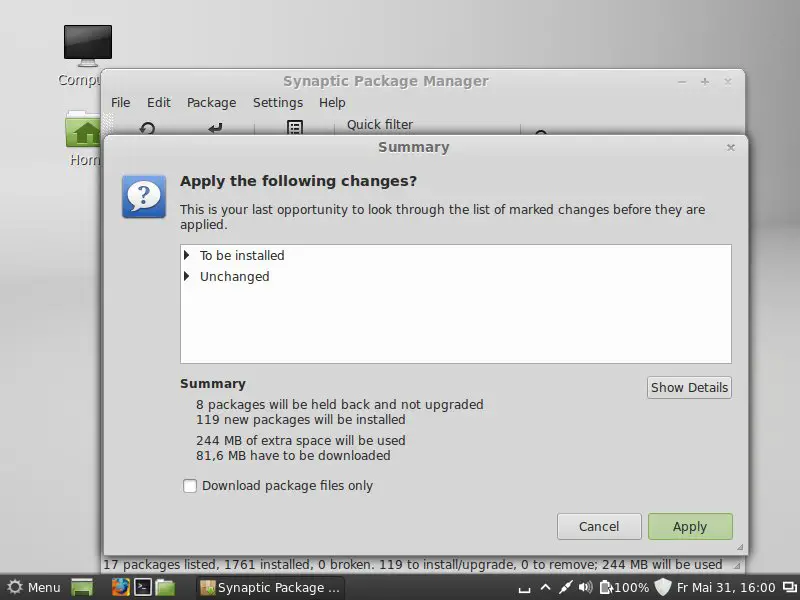Click the update manager shield tray icon
The image size is (800, 600).
point(663,588)
